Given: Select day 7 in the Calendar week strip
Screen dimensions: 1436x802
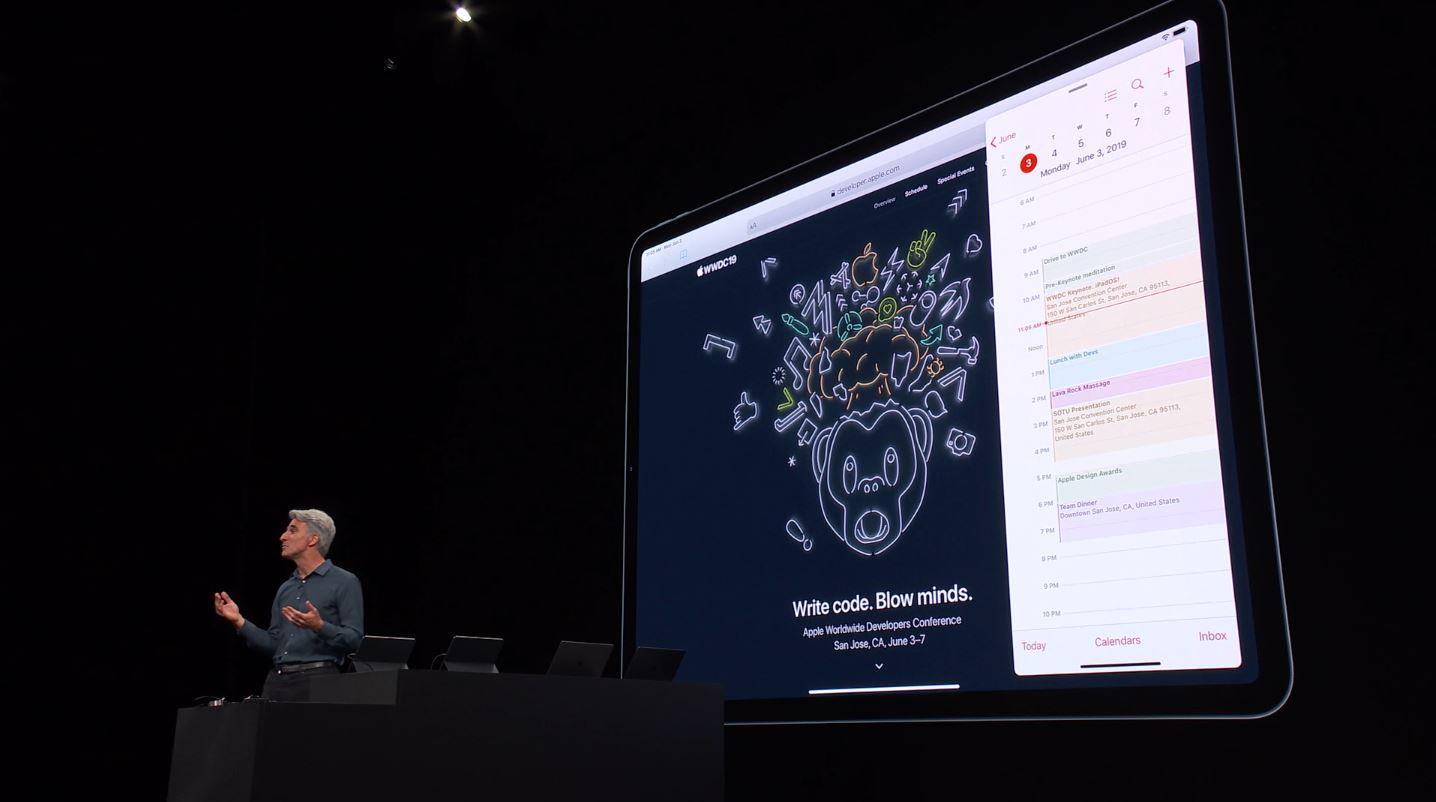Looking at the screenshot, I should pyautogui.click(x=1136, y=122).
